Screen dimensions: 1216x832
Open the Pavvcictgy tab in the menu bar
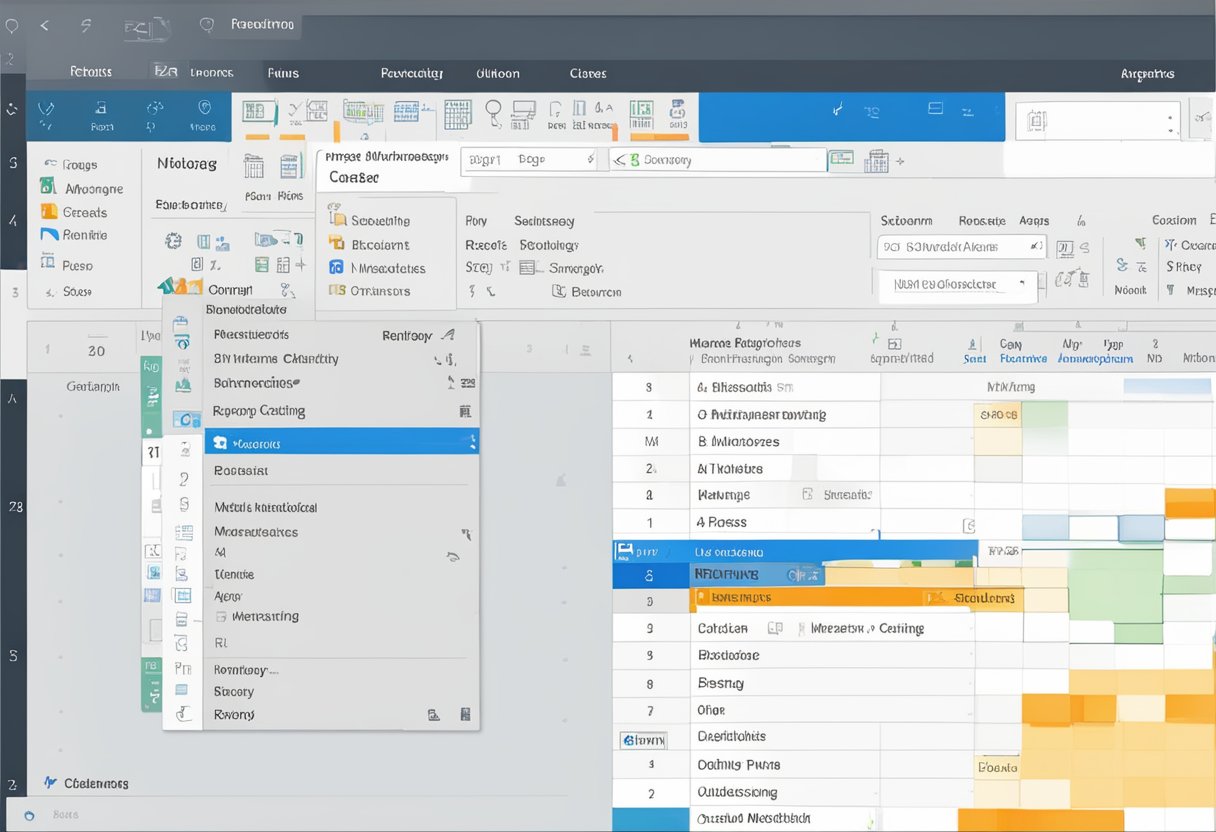[x=411, y=73]
